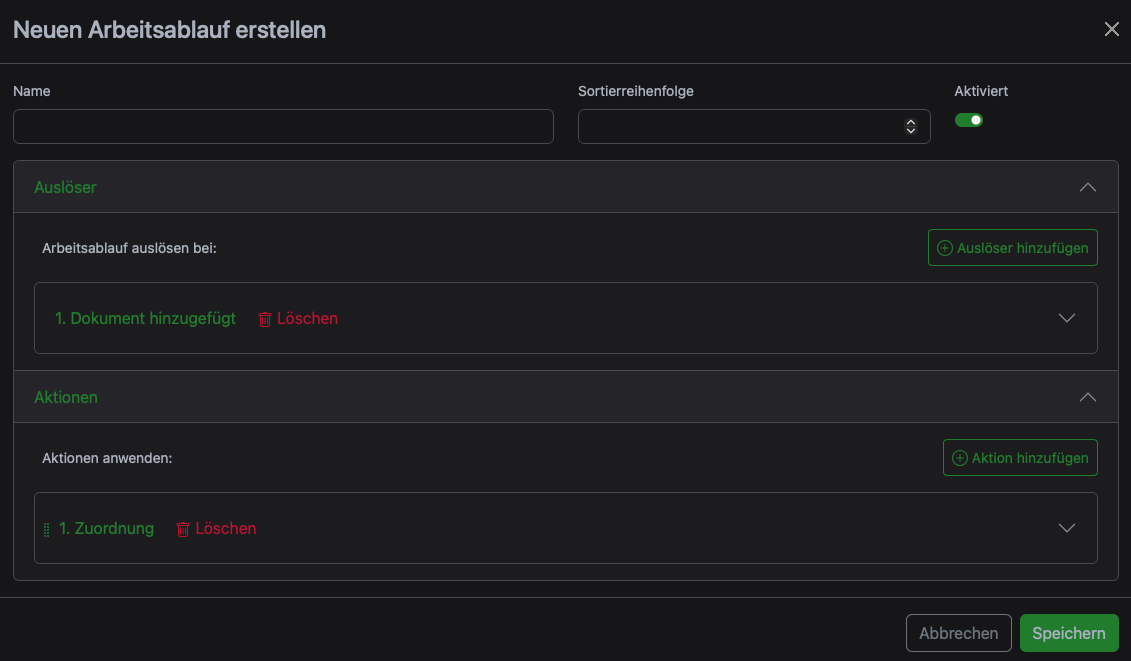Select the 1. Dokument hinzugefügt label
Viewport: 1131px width, 661px height.
coord(145,318)
